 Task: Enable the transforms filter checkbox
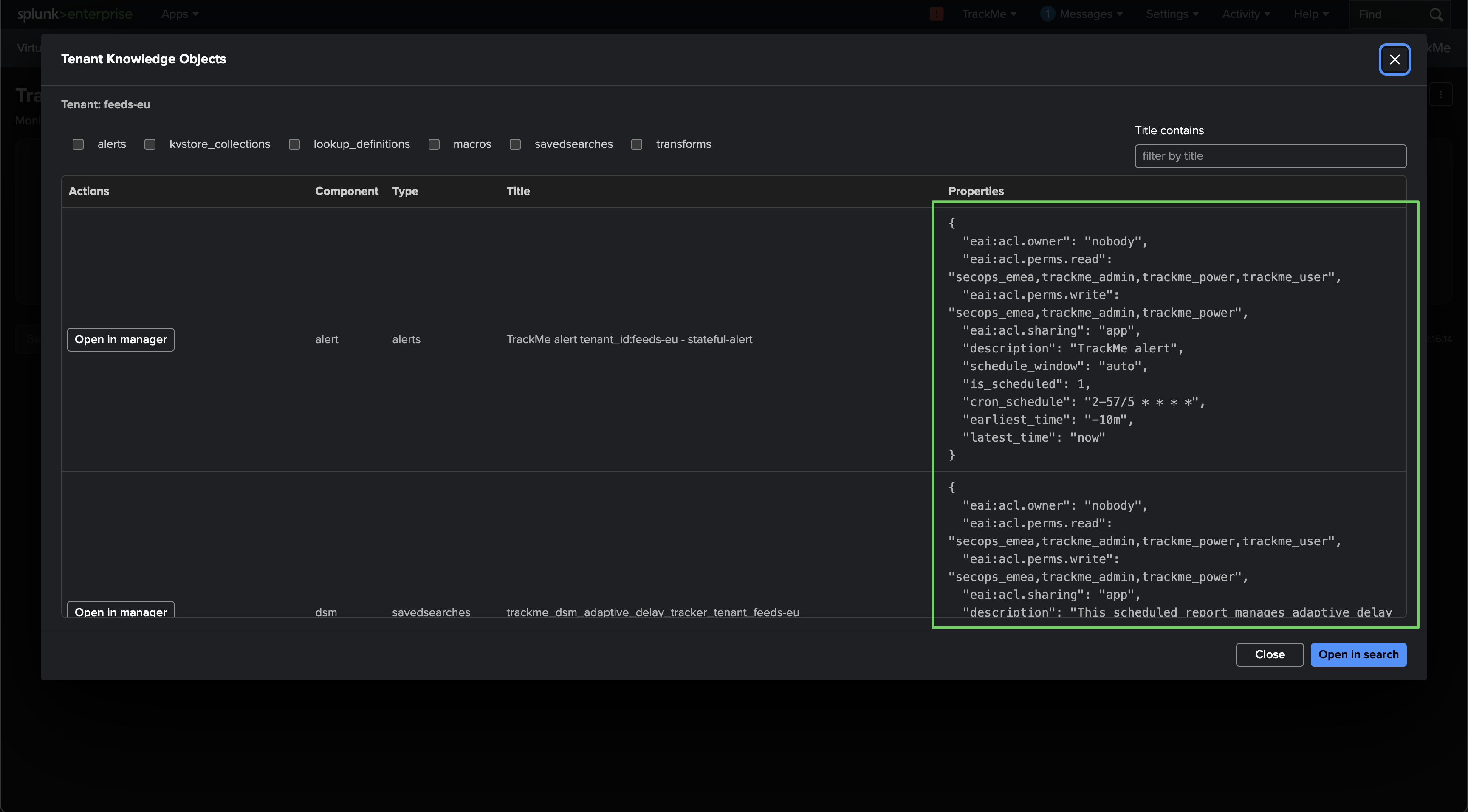637,145
